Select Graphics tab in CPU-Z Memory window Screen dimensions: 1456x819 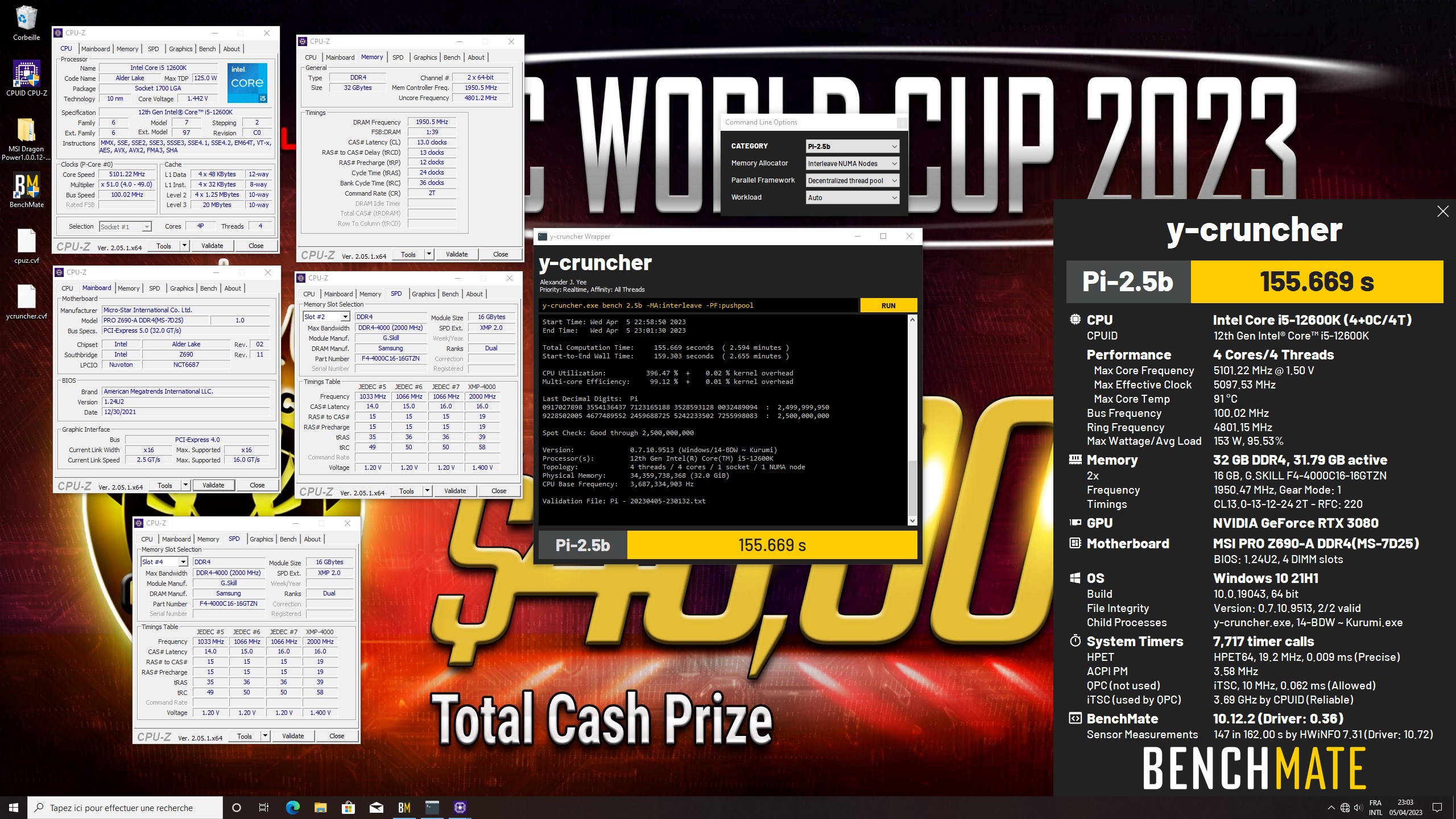point(425,57)
